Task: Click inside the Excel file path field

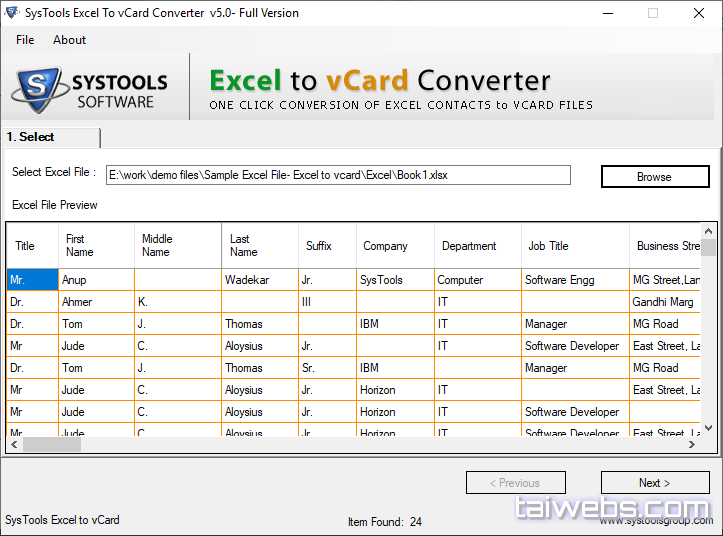Action: [x=338, y=176]
